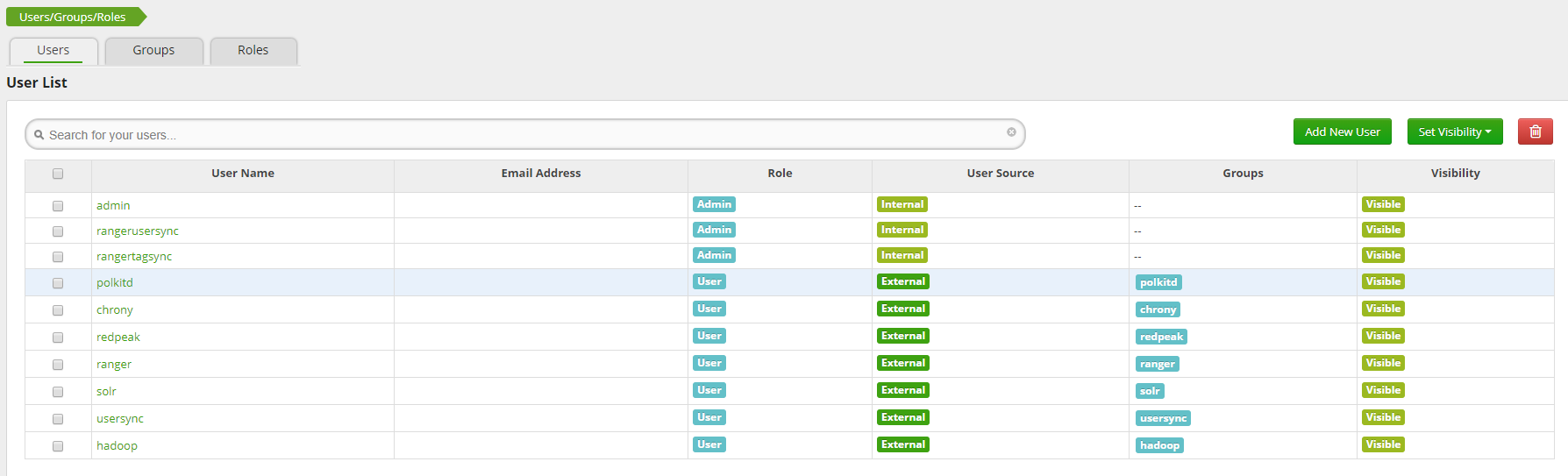1568x476 pixels.
Task: Open the rangerusersync user link
Action: 138,231
